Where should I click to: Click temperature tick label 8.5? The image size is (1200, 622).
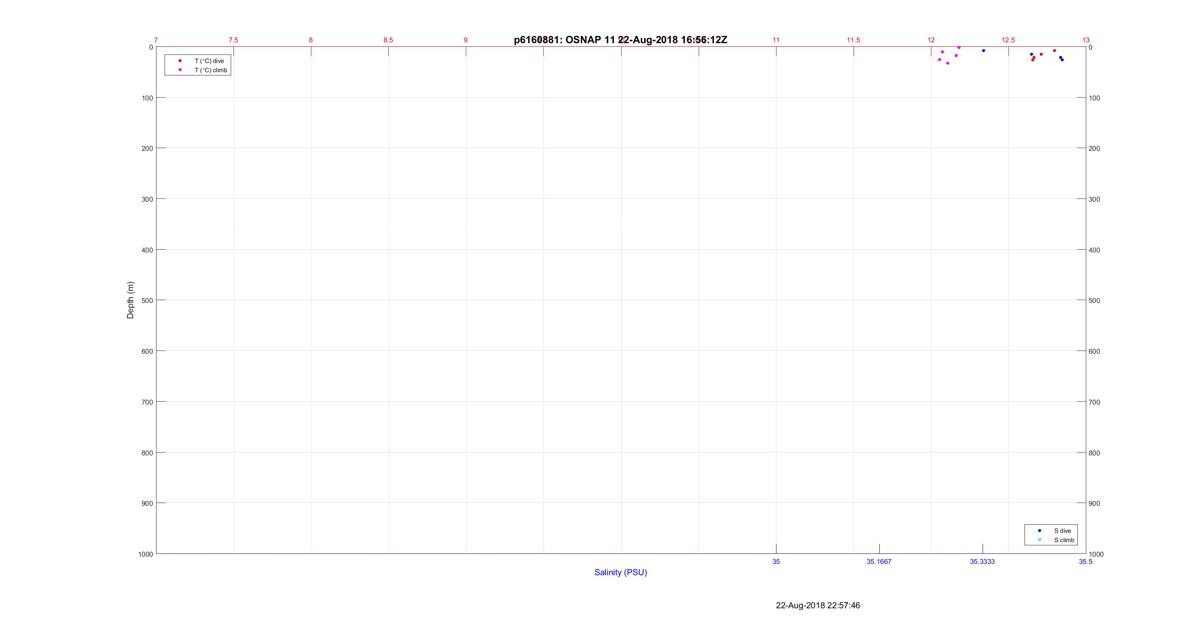coord(388,40)
